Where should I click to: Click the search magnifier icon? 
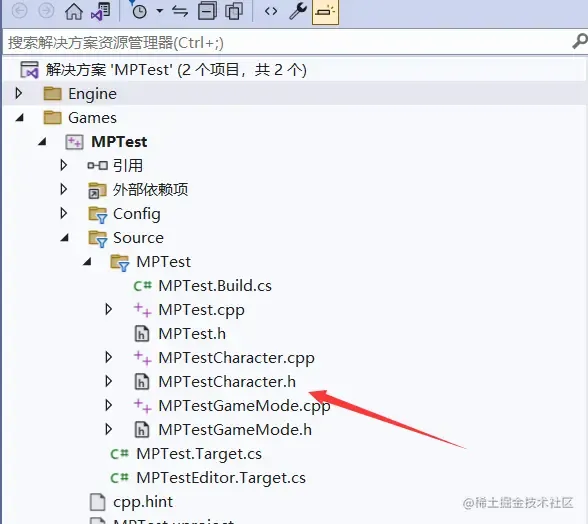tap(579, 41)
